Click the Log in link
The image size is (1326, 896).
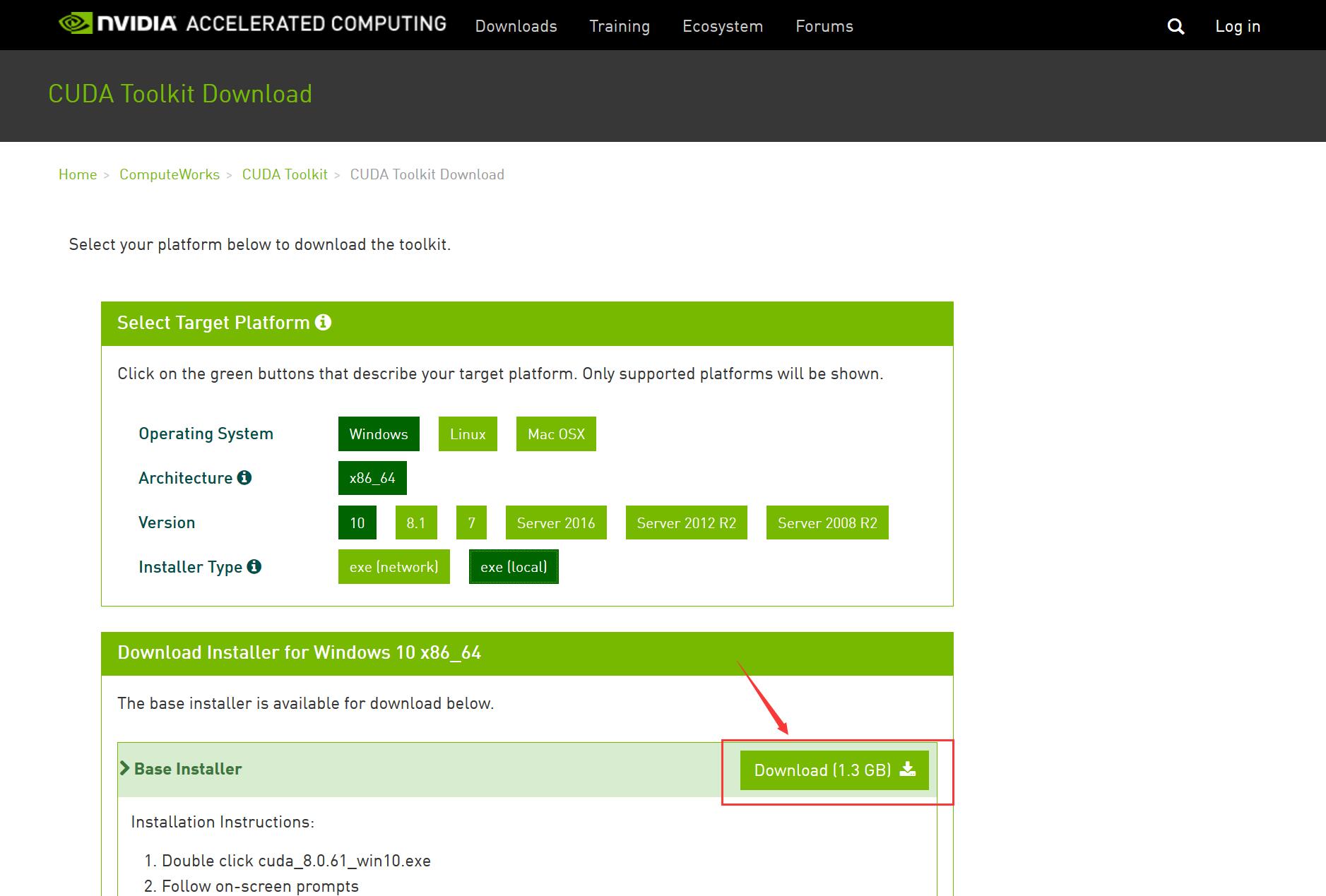1238,26
